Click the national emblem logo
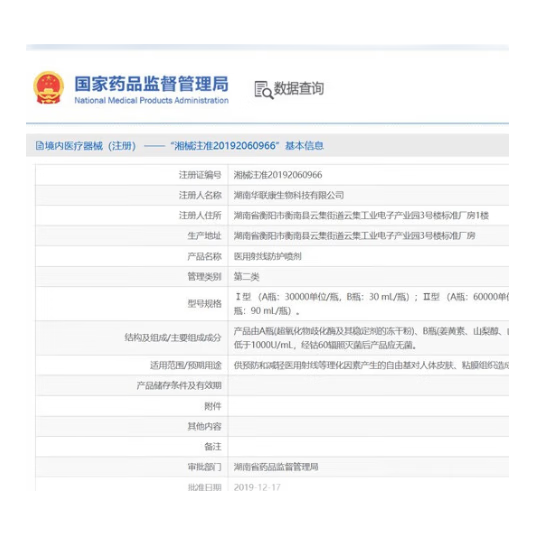The image size is (535, 535). 48,88
